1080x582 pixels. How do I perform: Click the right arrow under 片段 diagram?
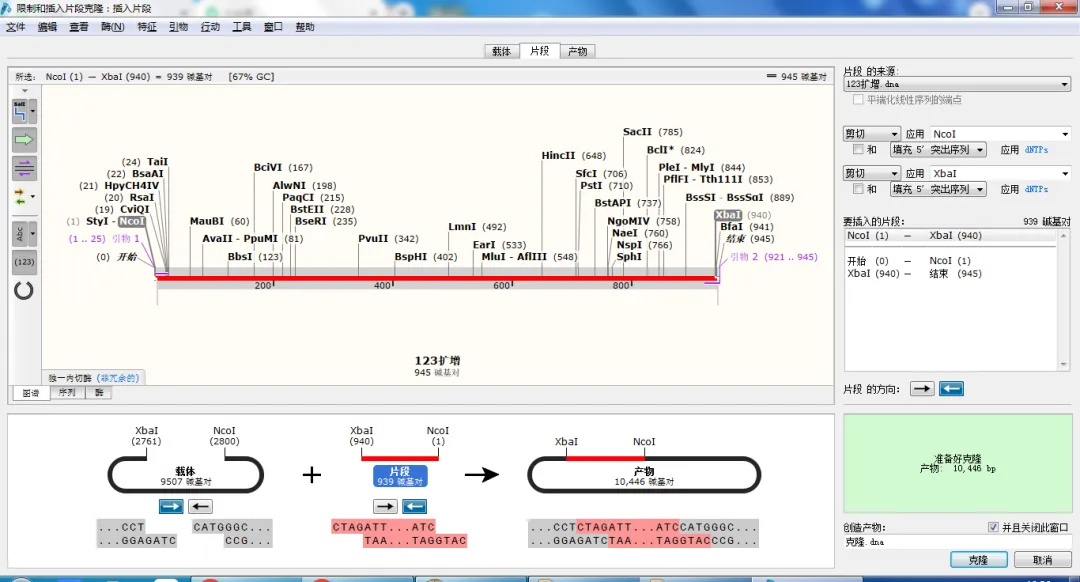[x=385, y=506]
